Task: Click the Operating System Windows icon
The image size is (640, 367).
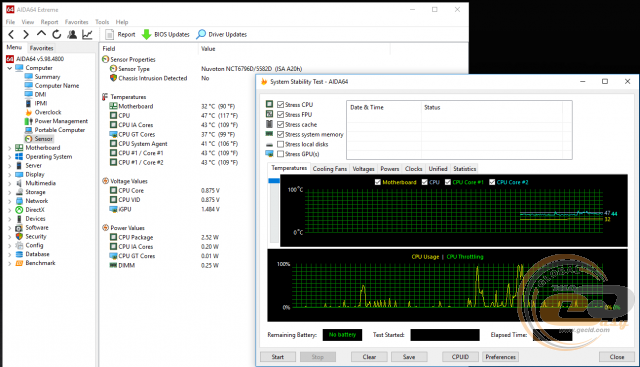Action: tap(19, 157)
